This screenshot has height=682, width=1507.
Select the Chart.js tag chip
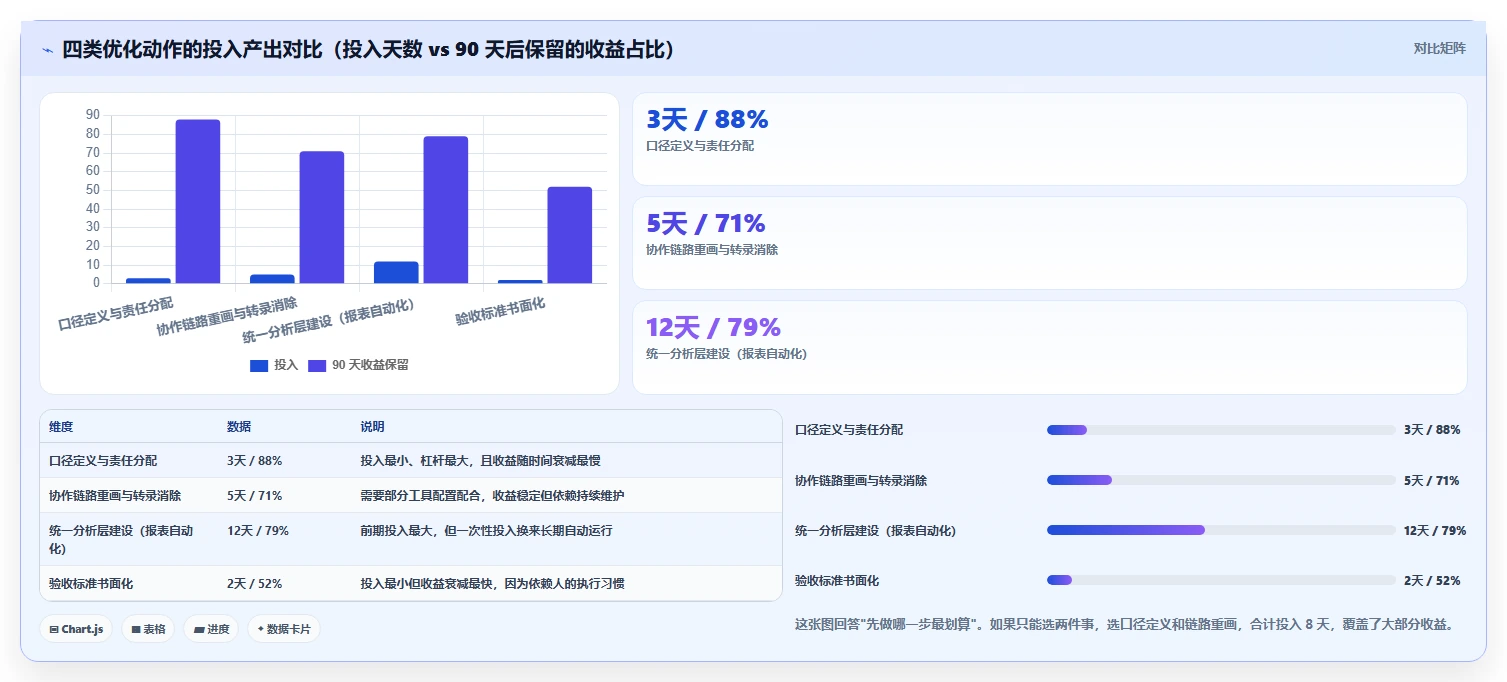(x=76, y=629)
